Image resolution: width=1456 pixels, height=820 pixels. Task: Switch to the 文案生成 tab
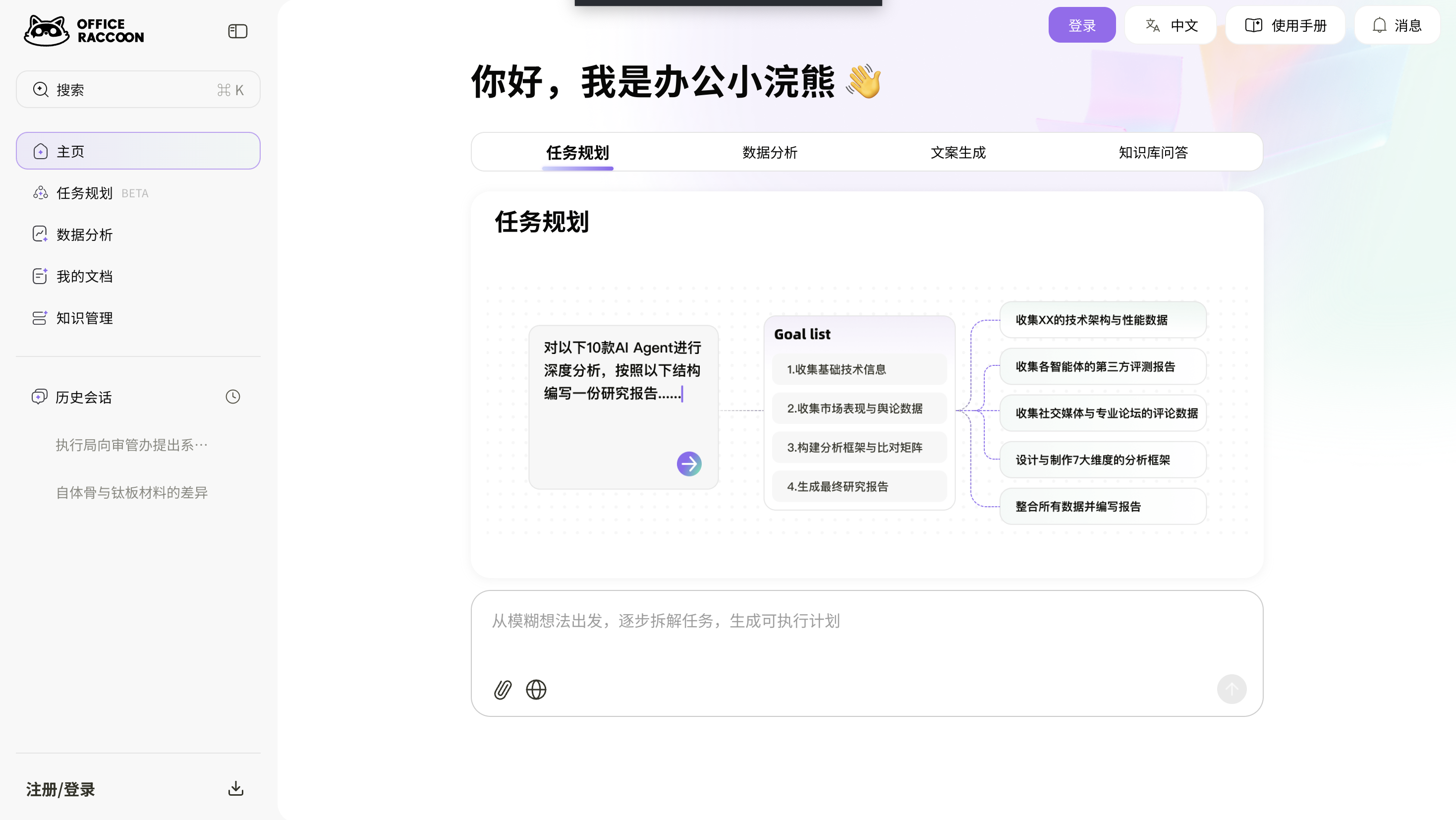(957, 153)
